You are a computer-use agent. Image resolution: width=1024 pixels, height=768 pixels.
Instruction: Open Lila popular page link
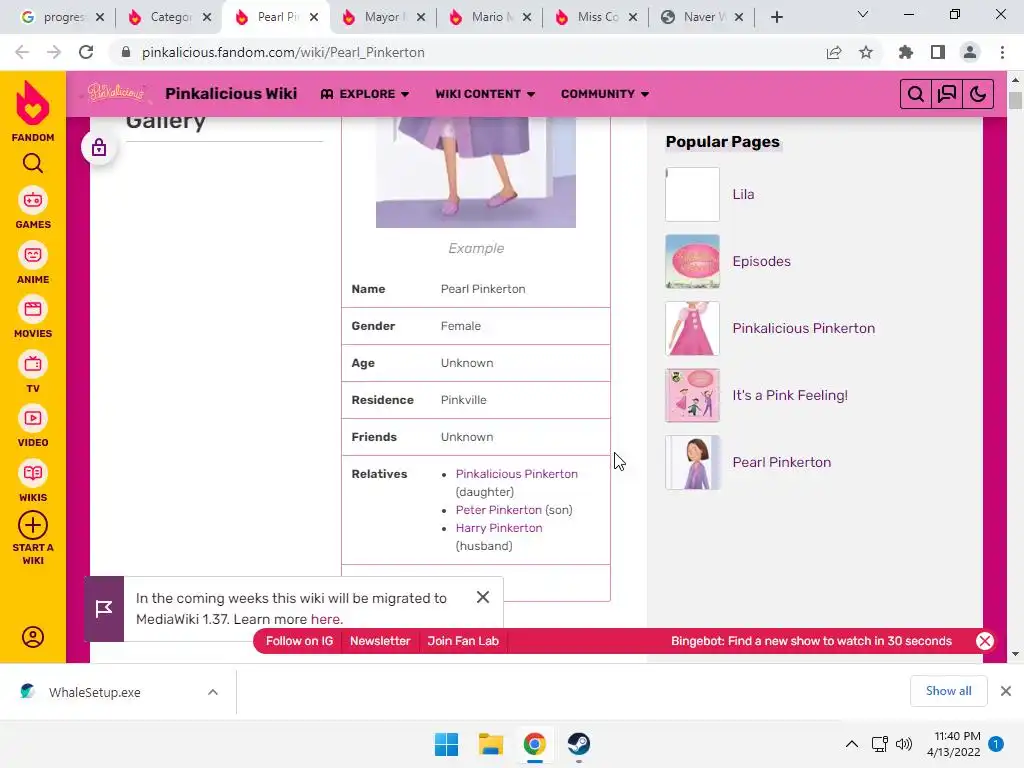point(743,194)
